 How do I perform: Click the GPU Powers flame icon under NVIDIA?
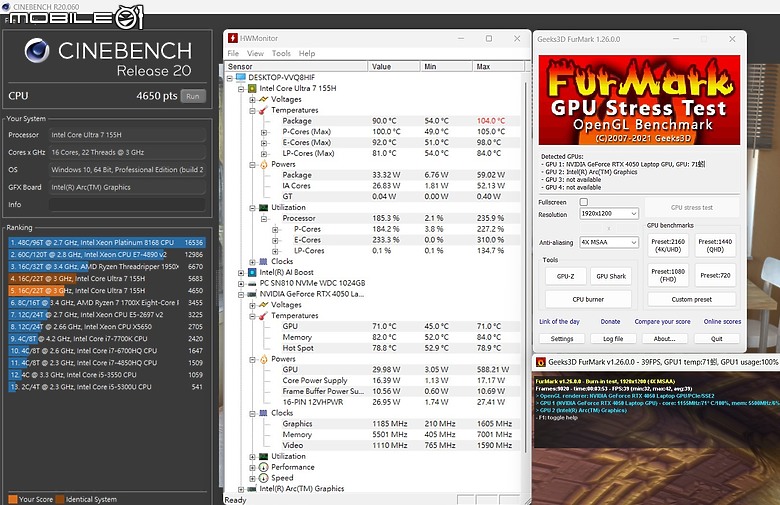264,359
